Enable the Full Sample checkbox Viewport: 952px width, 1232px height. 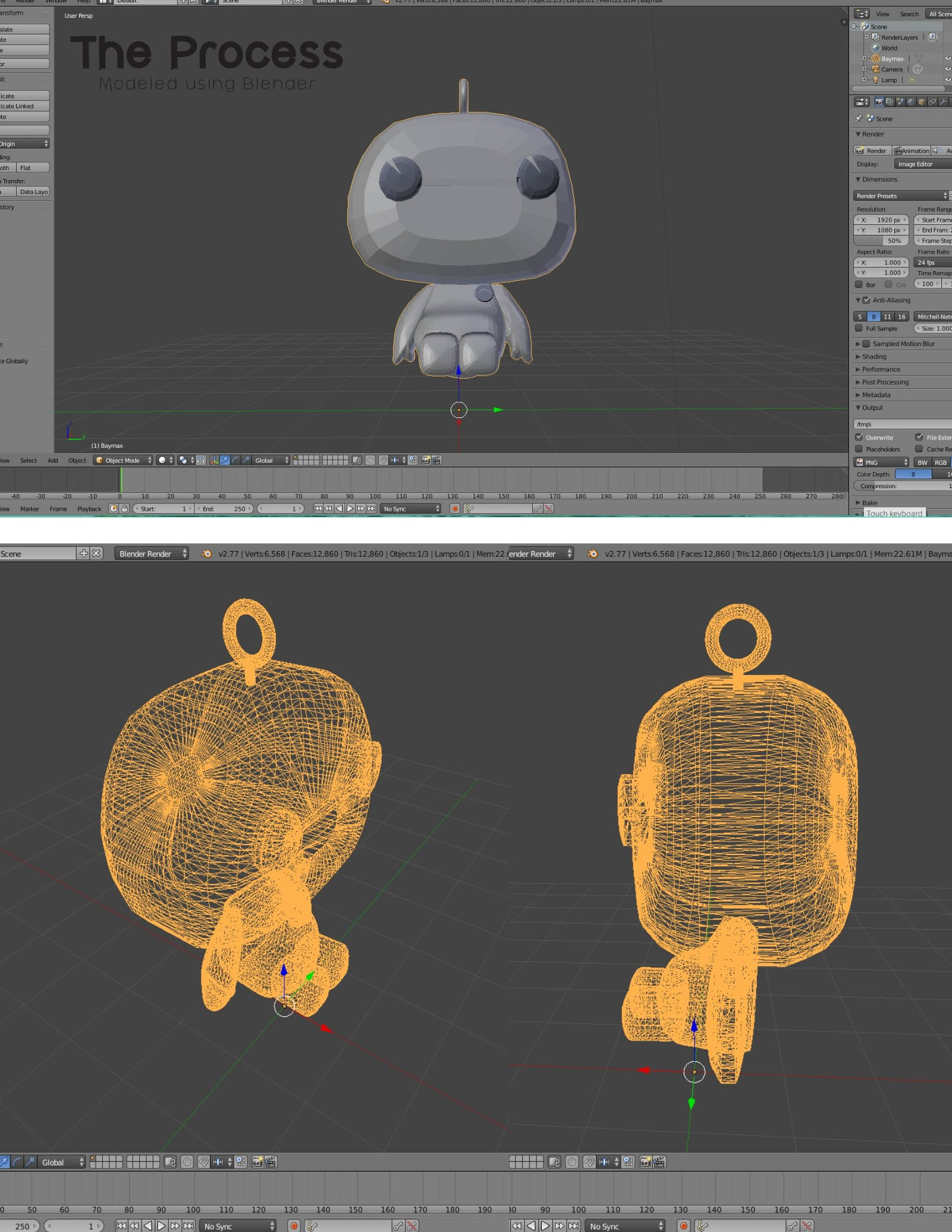(x=859, y=328)
